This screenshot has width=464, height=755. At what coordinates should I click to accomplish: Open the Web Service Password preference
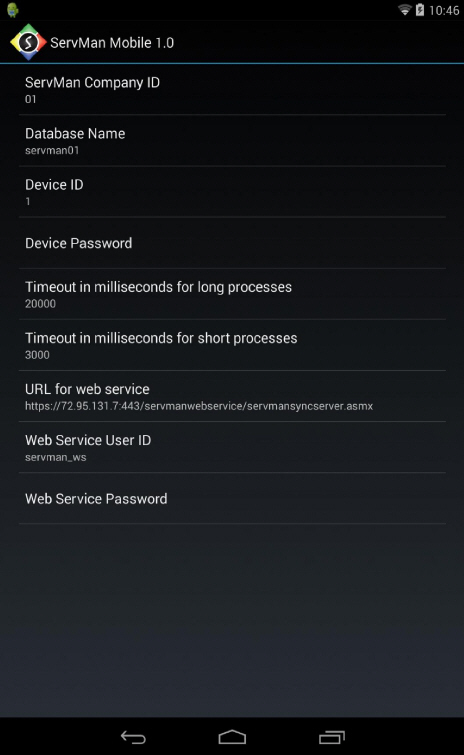point(232,498)
